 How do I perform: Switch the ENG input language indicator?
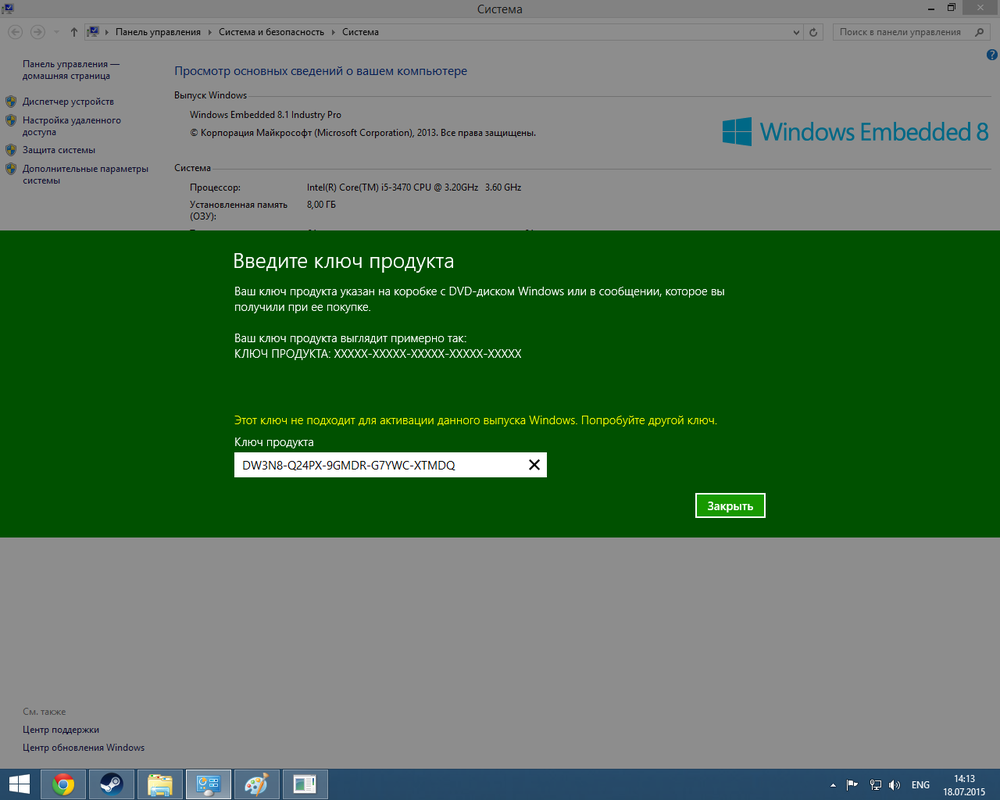click(920, 785)
